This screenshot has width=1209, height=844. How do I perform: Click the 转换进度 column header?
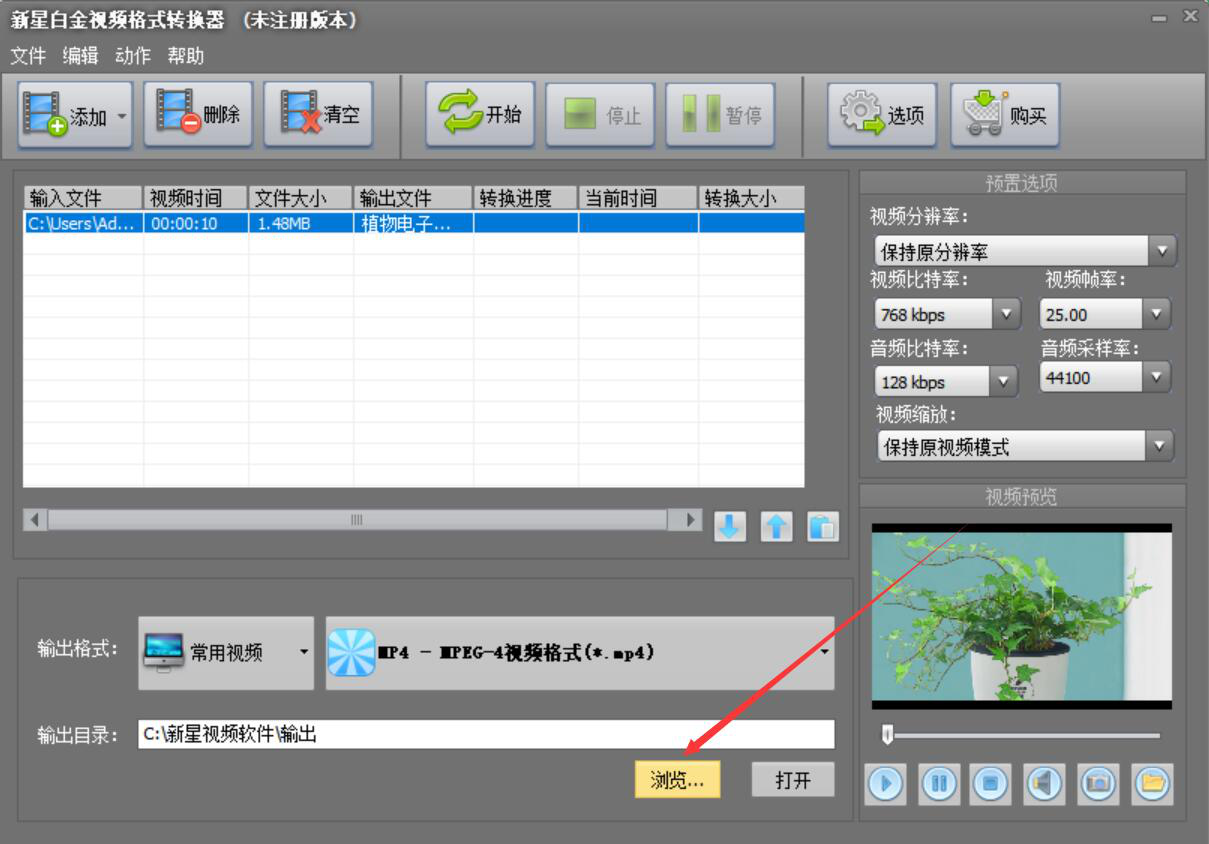click(x=526, y=197)
